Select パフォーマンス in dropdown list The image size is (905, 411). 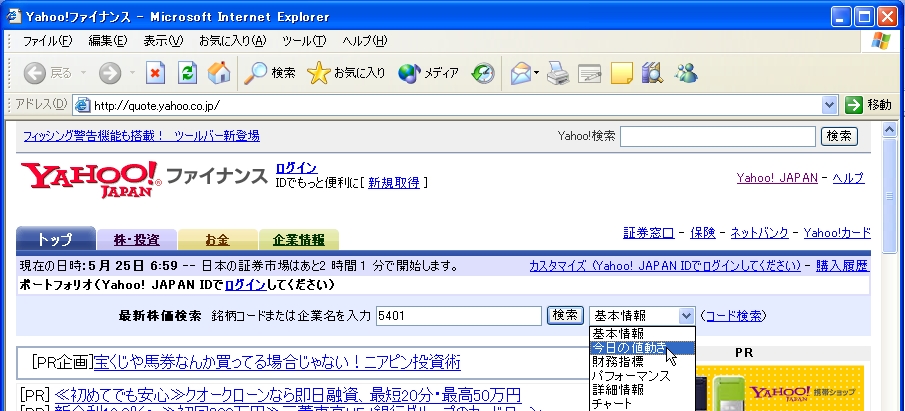pyautogui.click(x=642, y=376)
